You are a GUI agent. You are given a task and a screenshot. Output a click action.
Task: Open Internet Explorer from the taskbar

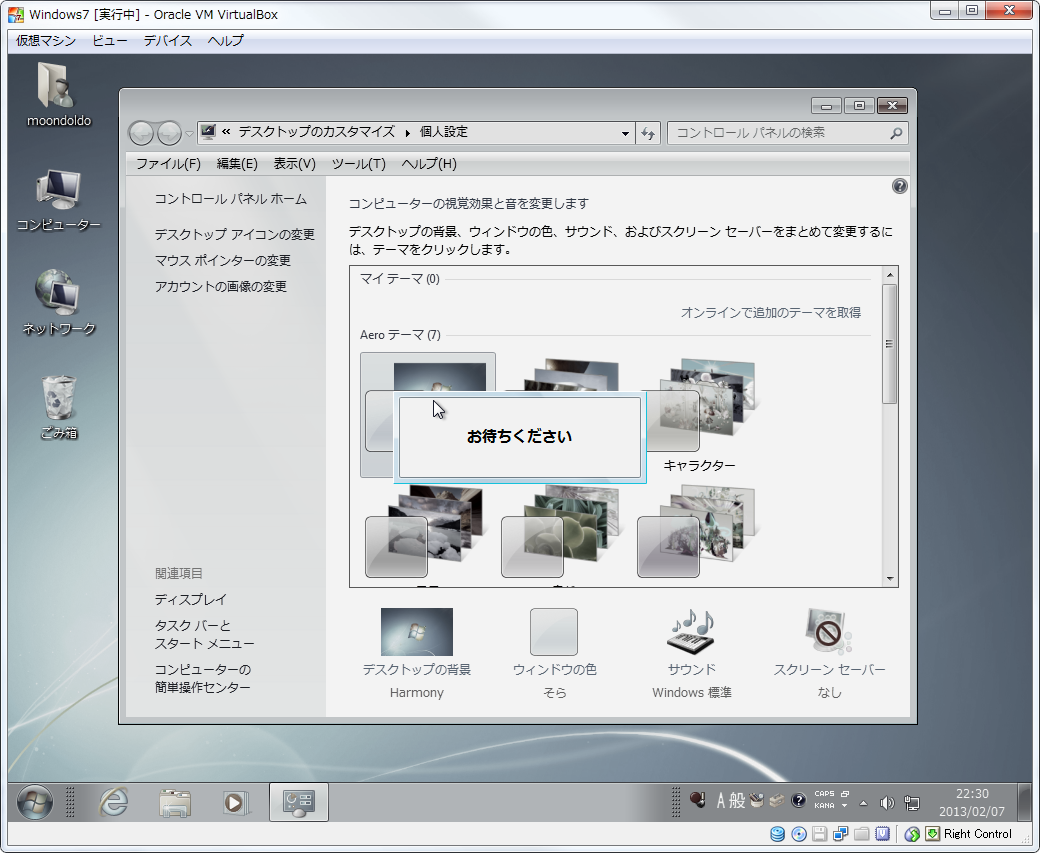coord(113,802)
